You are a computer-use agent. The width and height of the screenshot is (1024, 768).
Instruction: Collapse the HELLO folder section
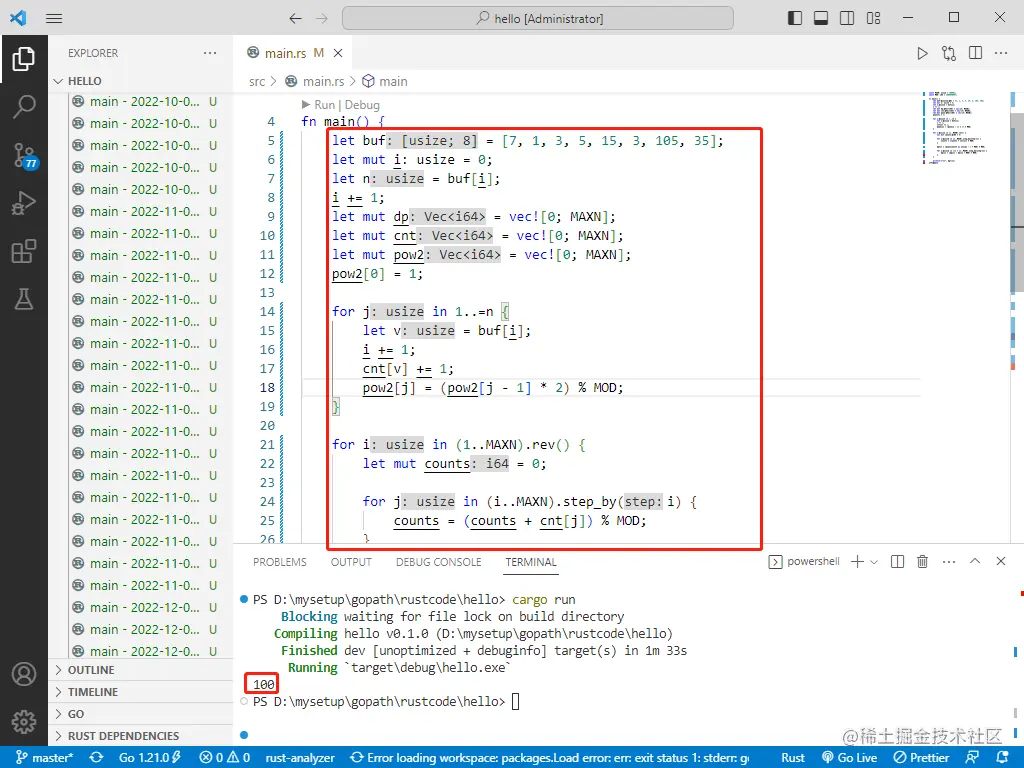click(143, 81)
